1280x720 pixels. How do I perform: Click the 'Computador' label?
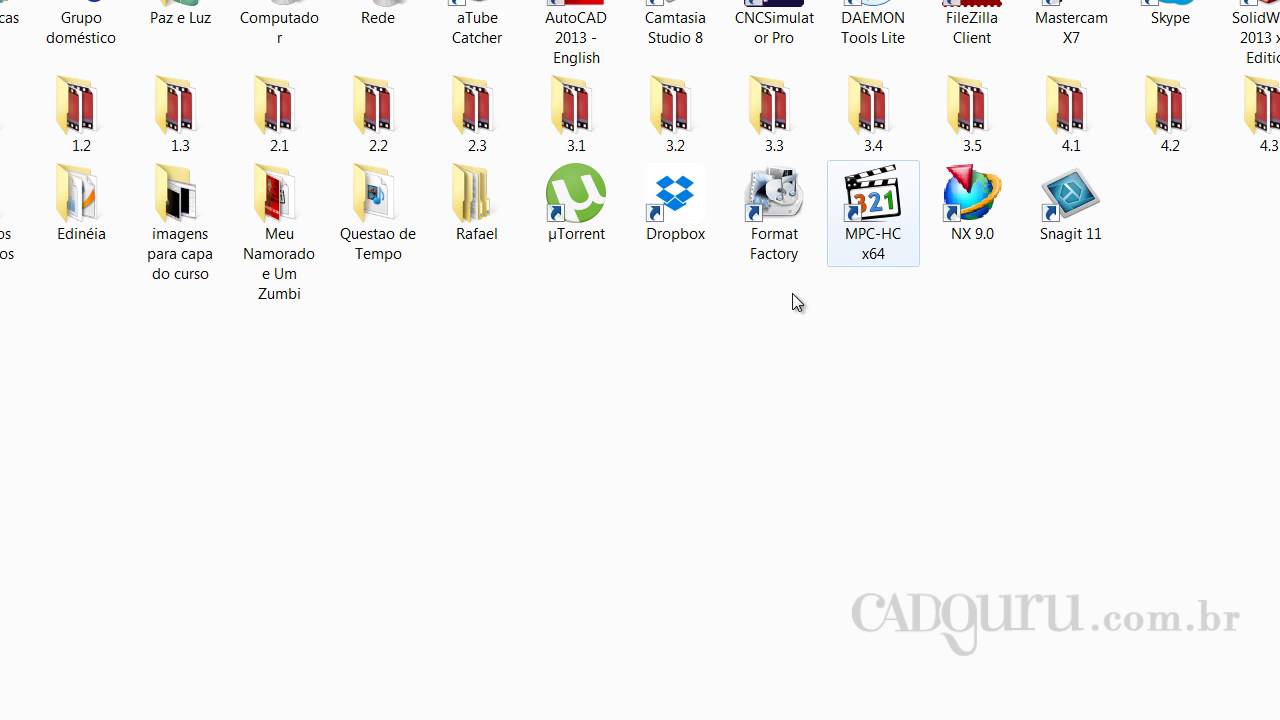point(279,28)
